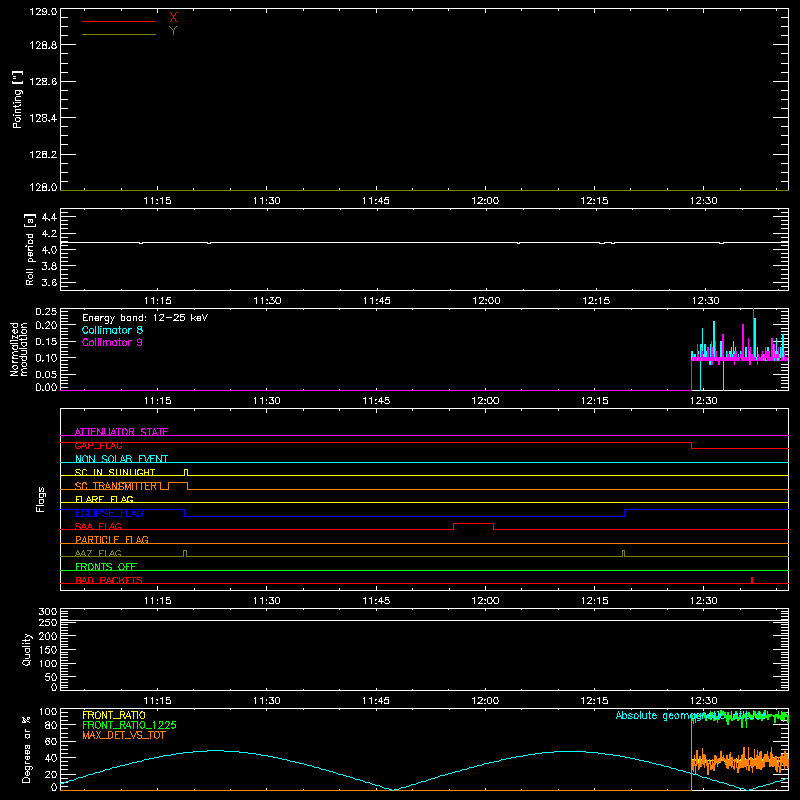Click the green FRONT_RATIO_1225 legend entry

[130, 725]
